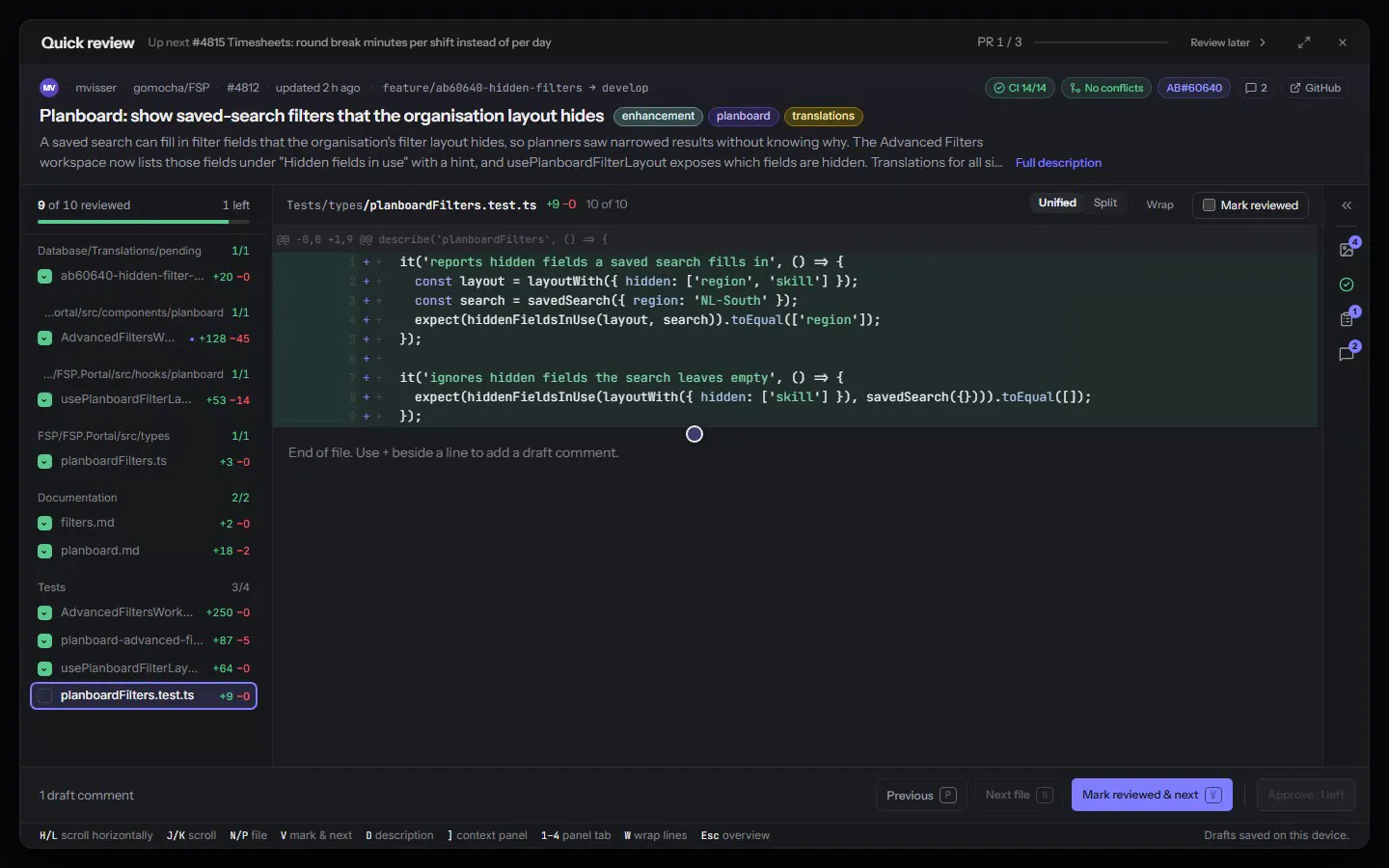Screen dimensions: 1389x868
Task: Click the 1 draft comment status text
Action: tap(87, 796)
